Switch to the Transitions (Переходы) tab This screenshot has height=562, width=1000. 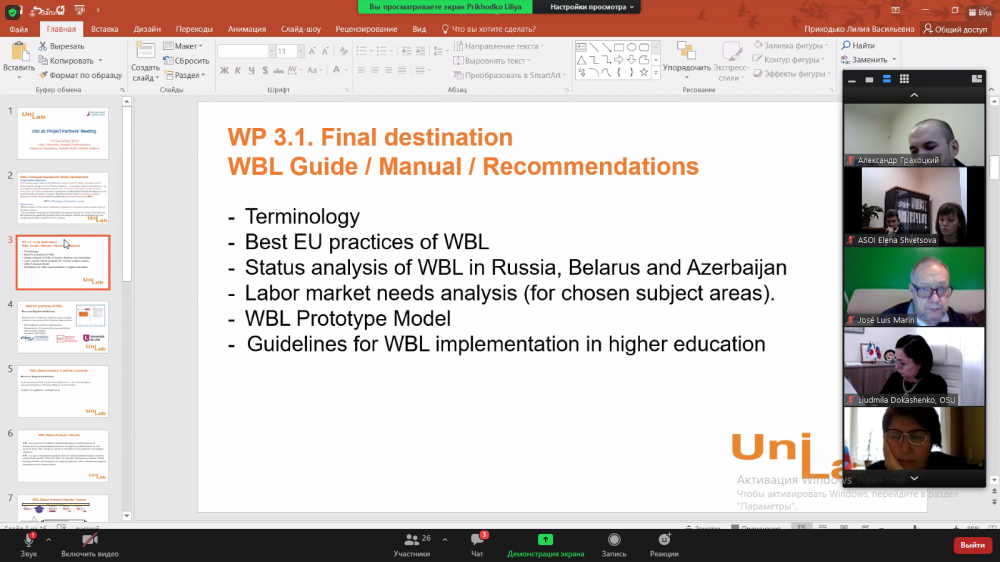[195, 29]
